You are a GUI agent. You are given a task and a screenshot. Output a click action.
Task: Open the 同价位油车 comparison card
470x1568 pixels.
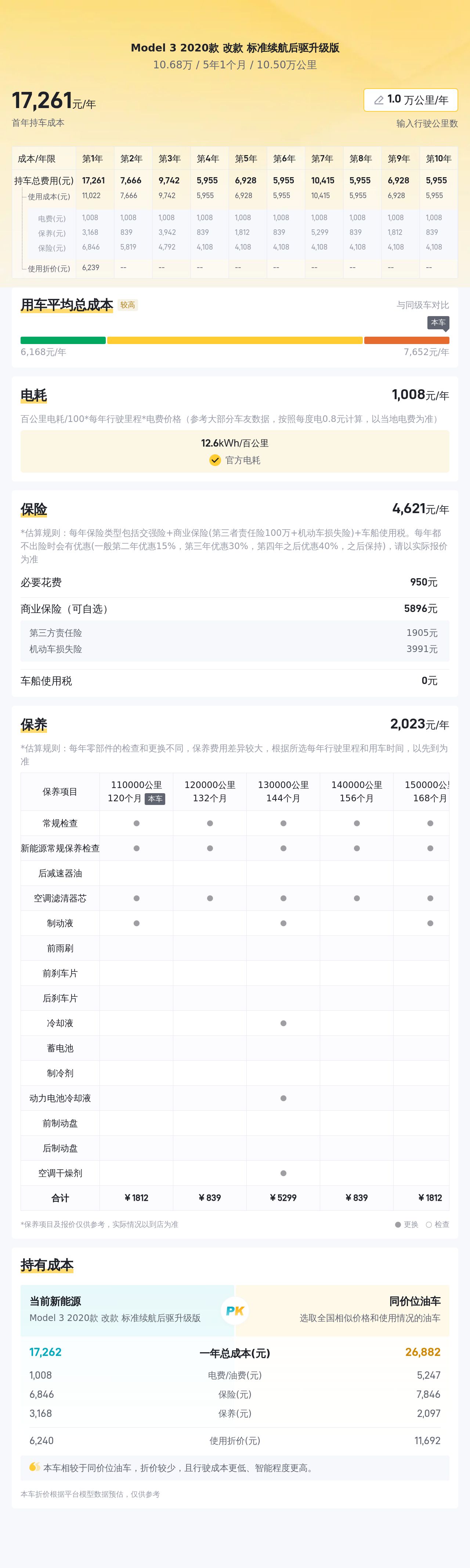(x=342, y=1310)
